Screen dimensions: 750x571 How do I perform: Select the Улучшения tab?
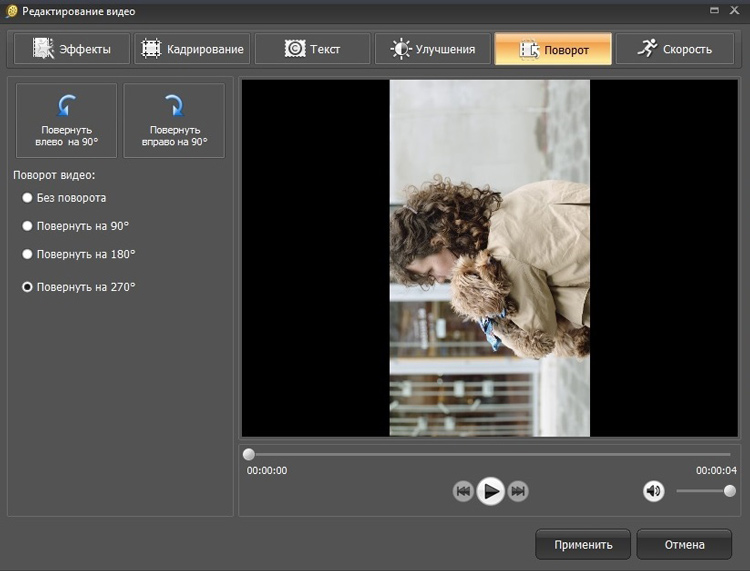click(x=432, y=49)
